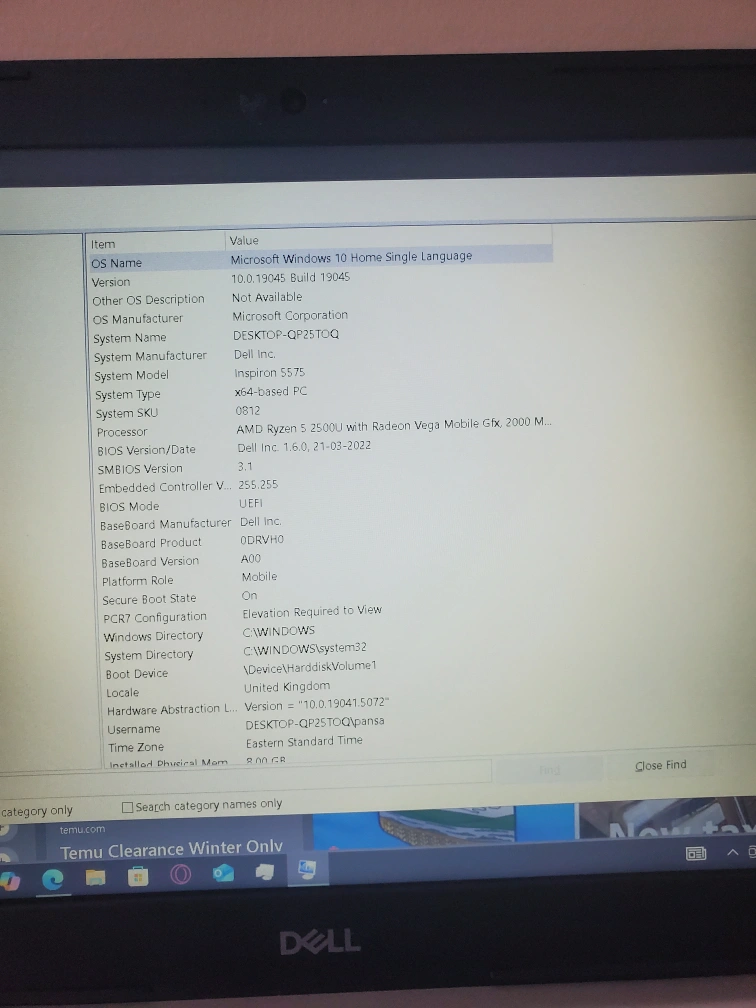Launch Microsoft Store from the taskbar
The height and width of the screenshot is (1008, 756).
[138, 876]
